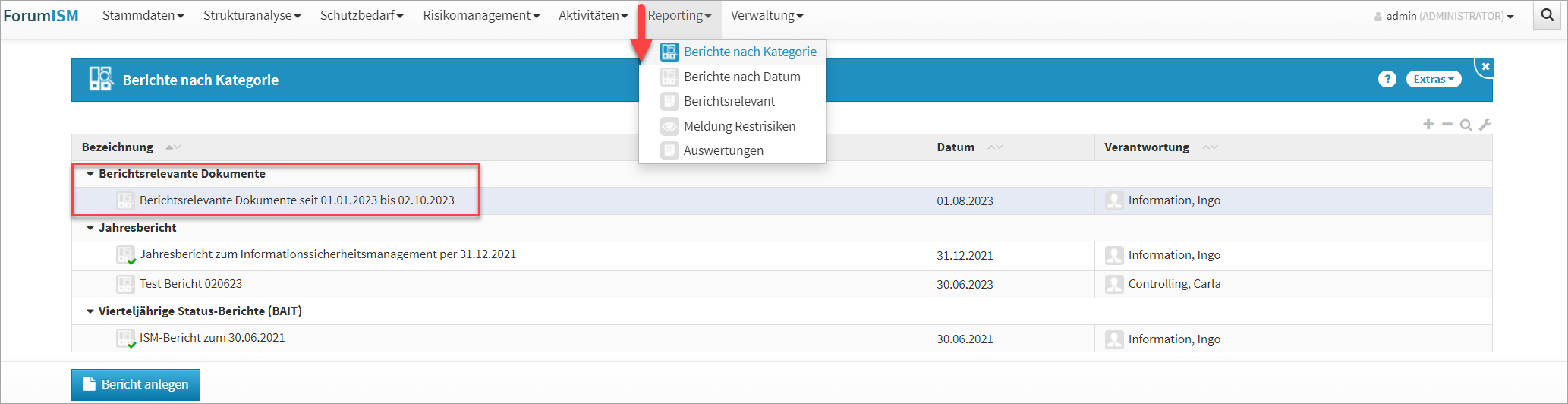The height and width of the screenshot is (404, 1568).
Task: Collapse the Jahresbericht group
Action: pos(90,228)
